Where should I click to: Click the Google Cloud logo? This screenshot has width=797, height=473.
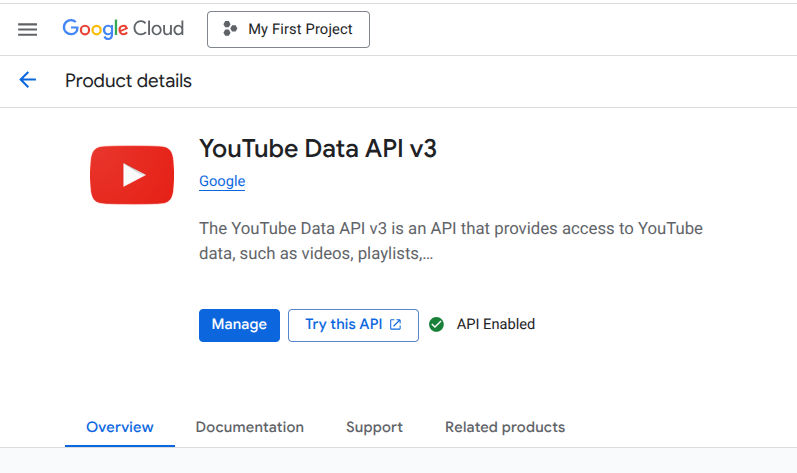(x=123, y=29)
